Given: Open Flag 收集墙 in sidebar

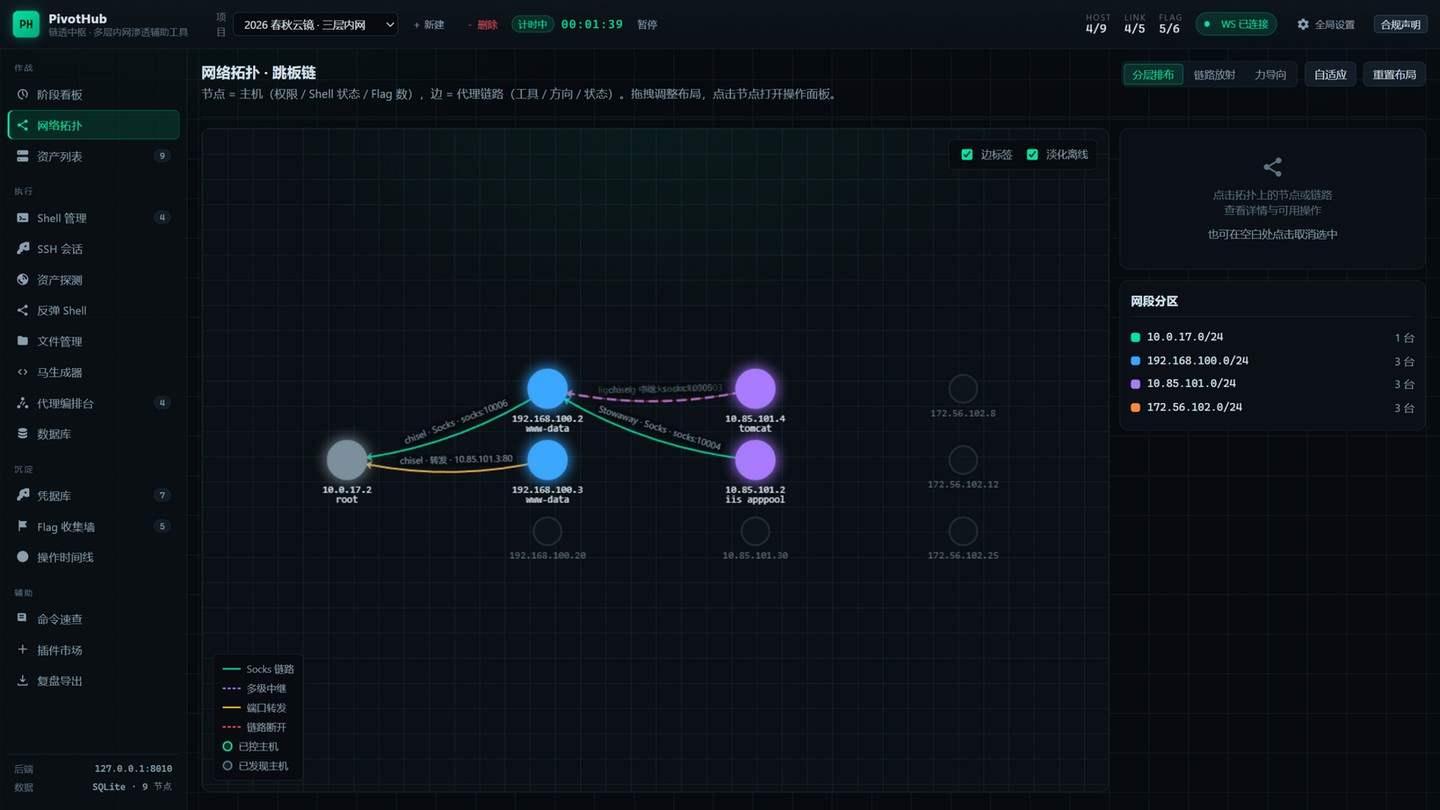Looking at the screenshot, I should [x=93, y=527].
